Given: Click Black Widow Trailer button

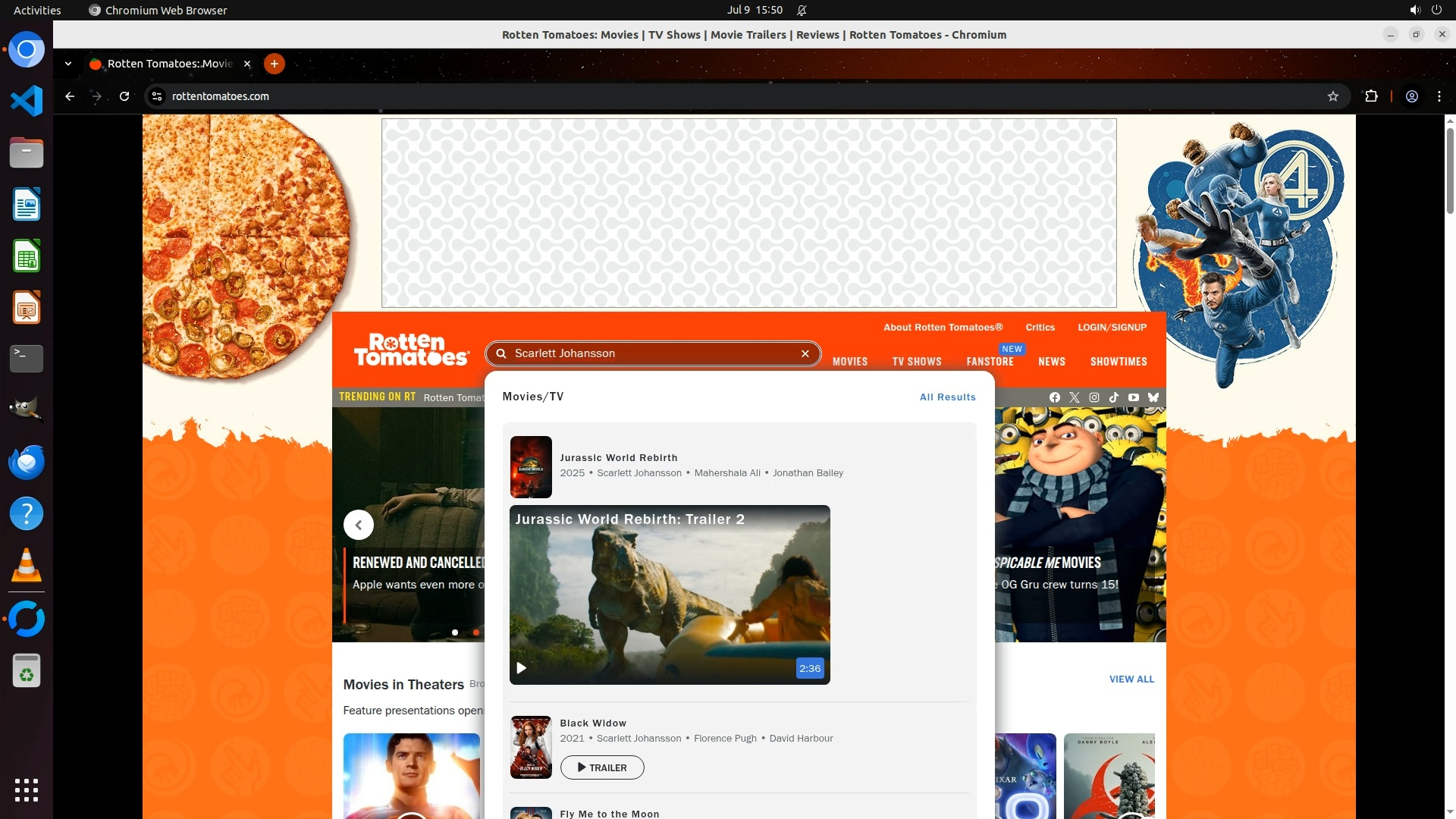Looking at the screenshot, I should click(602, 767).
